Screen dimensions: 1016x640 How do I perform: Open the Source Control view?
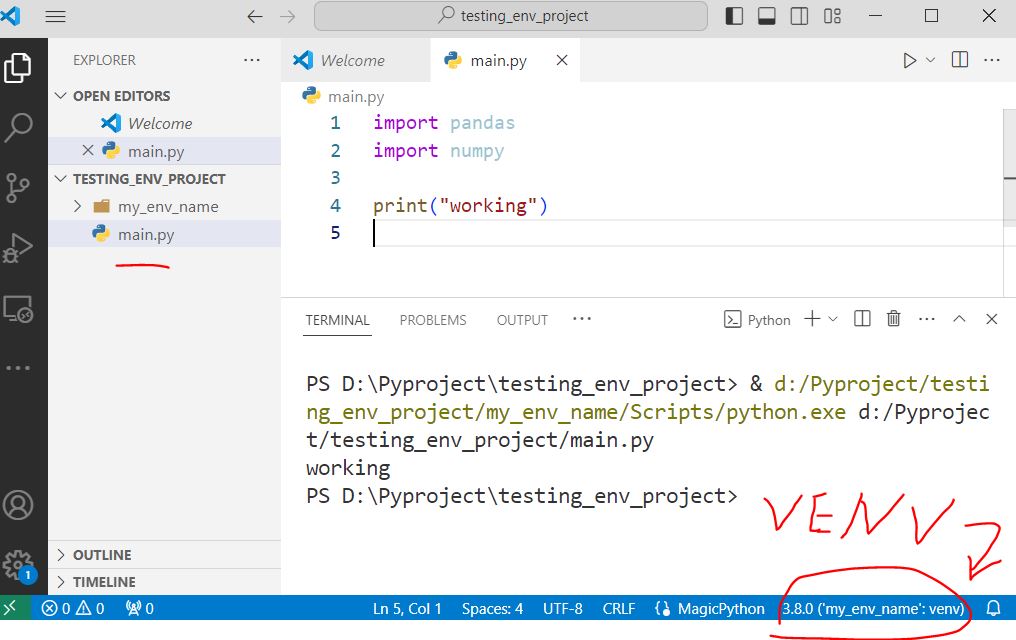click(x=19, y=187)
